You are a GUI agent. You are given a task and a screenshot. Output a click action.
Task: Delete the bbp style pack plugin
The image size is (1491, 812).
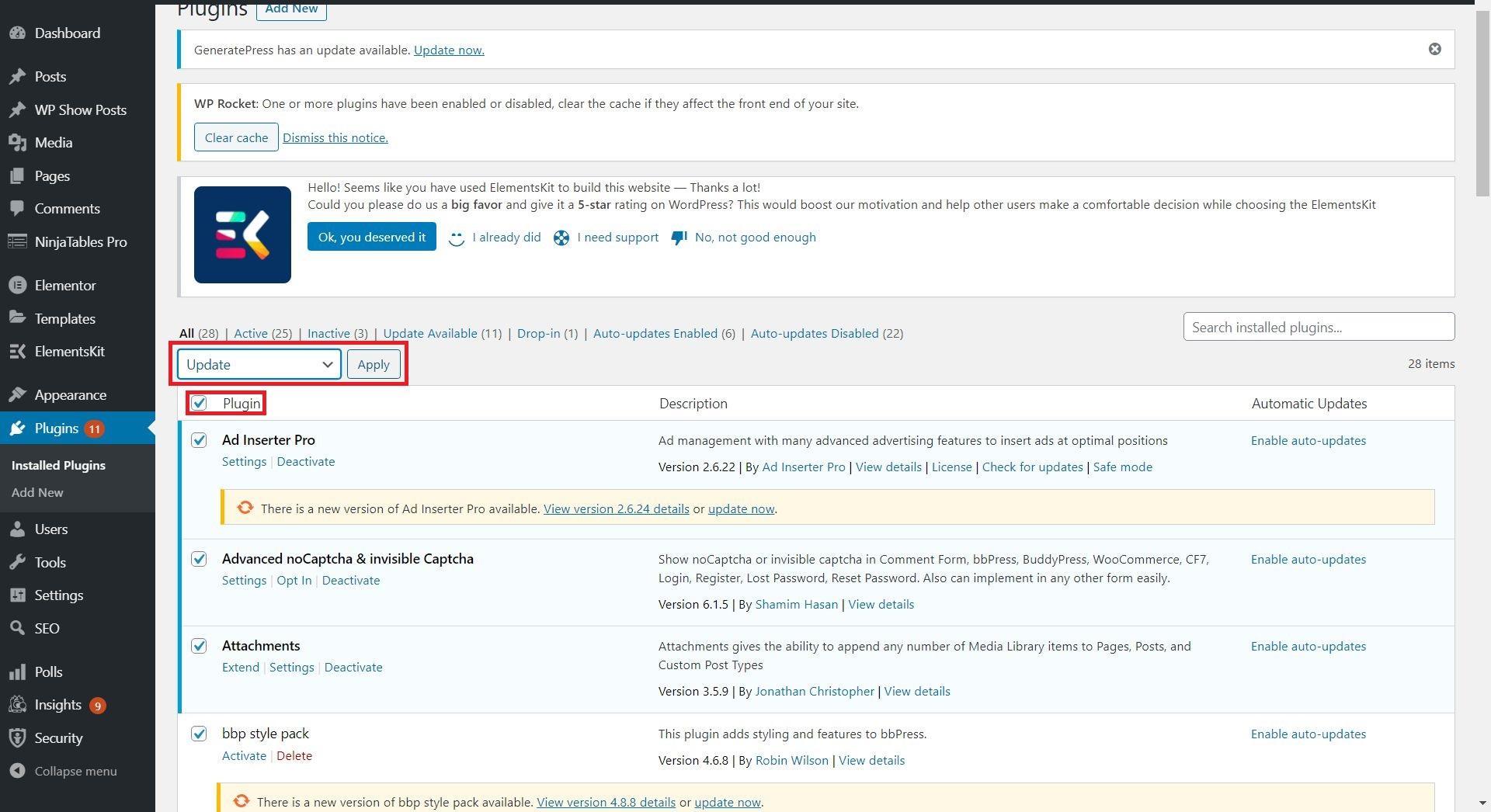point(294,755)
